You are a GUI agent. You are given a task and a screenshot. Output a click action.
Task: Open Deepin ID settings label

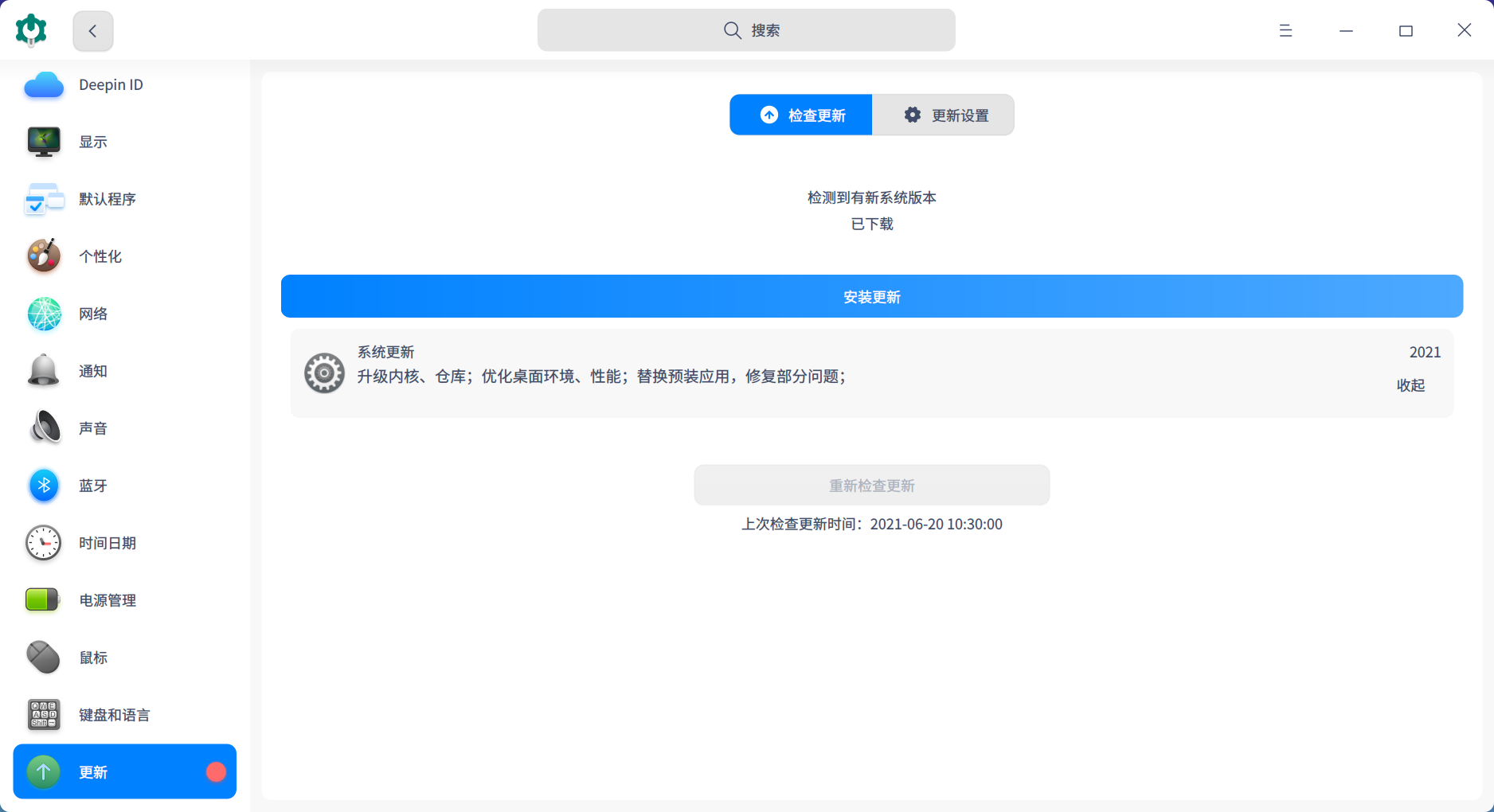coord(111,84)
